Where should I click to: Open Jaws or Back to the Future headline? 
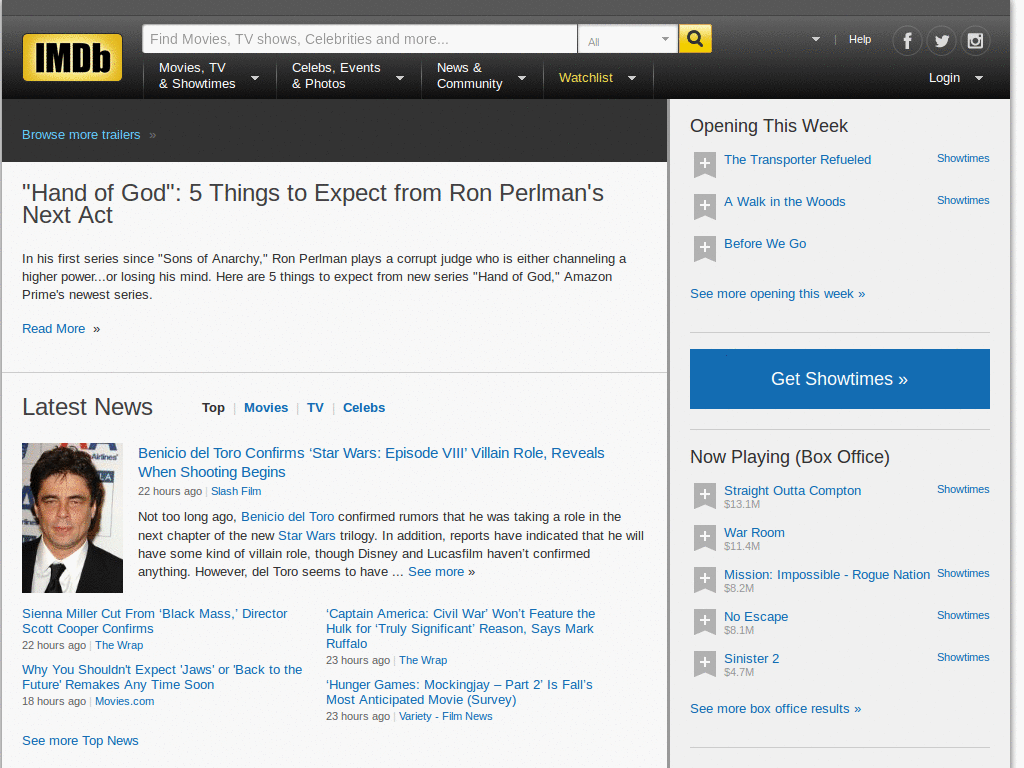pyautogui.click(x=162, y=677)
